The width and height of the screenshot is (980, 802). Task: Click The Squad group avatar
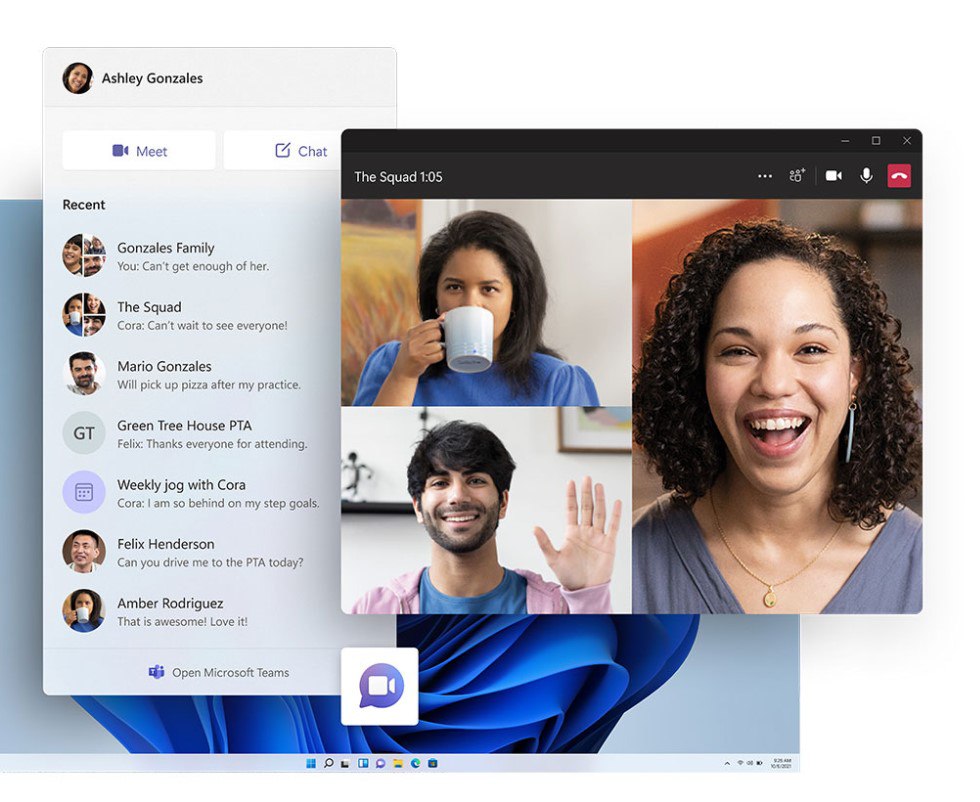point(84,314)
